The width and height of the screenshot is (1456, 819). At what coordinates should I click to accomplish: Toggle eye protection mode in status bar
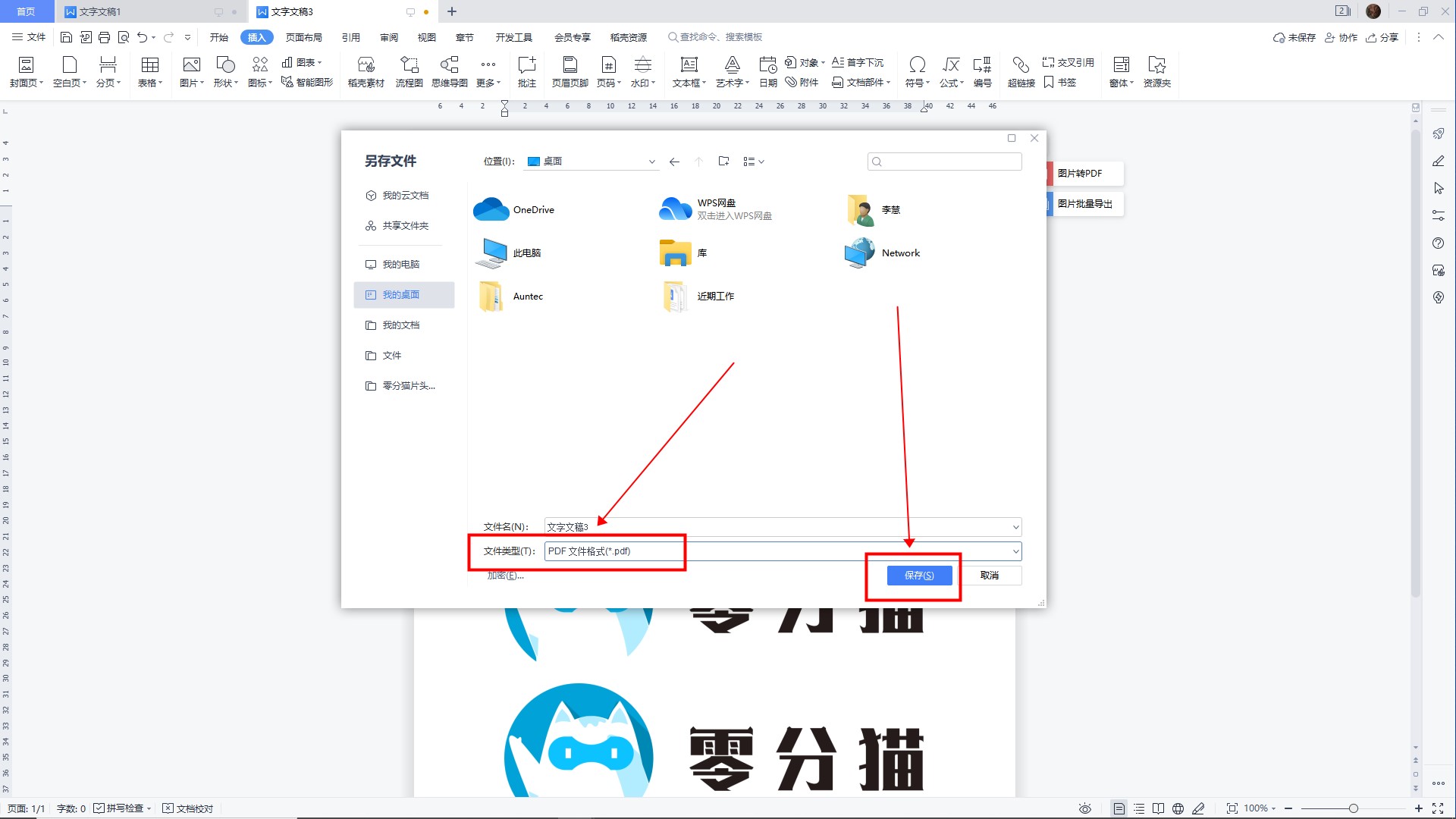coord(1085,808)
